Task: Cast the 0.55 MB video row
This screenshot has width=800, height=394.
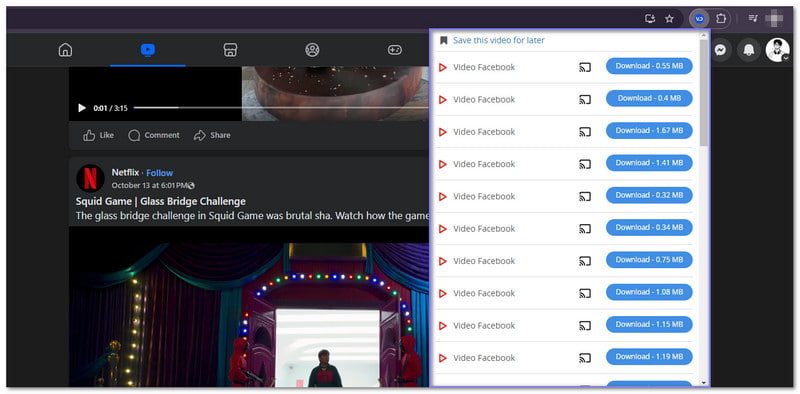Action: point(585,67)
